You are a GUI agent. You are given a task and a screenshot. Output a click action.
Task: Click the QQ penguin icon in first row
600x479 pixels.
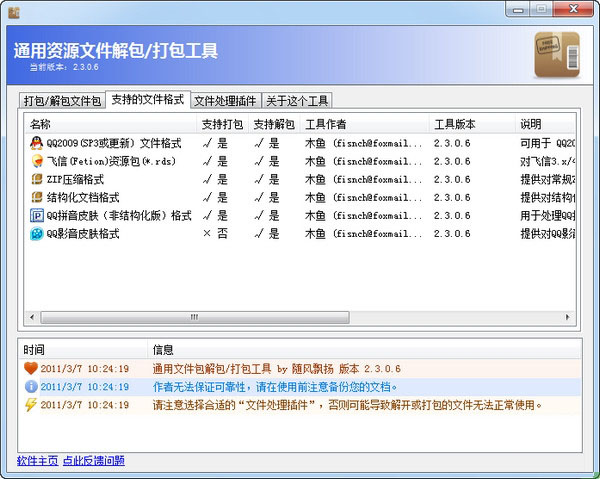pos(37,143)
